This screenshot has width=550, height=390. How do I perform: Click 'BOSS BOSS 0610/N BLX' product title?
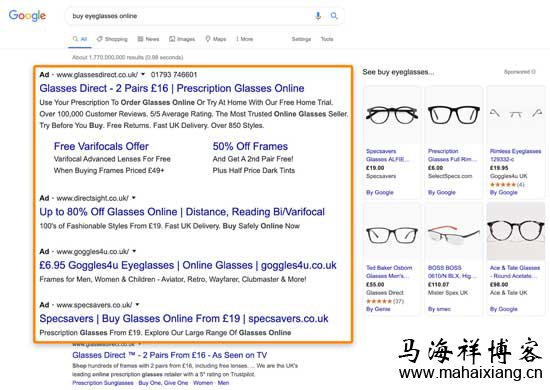click(x=452, y=272)
